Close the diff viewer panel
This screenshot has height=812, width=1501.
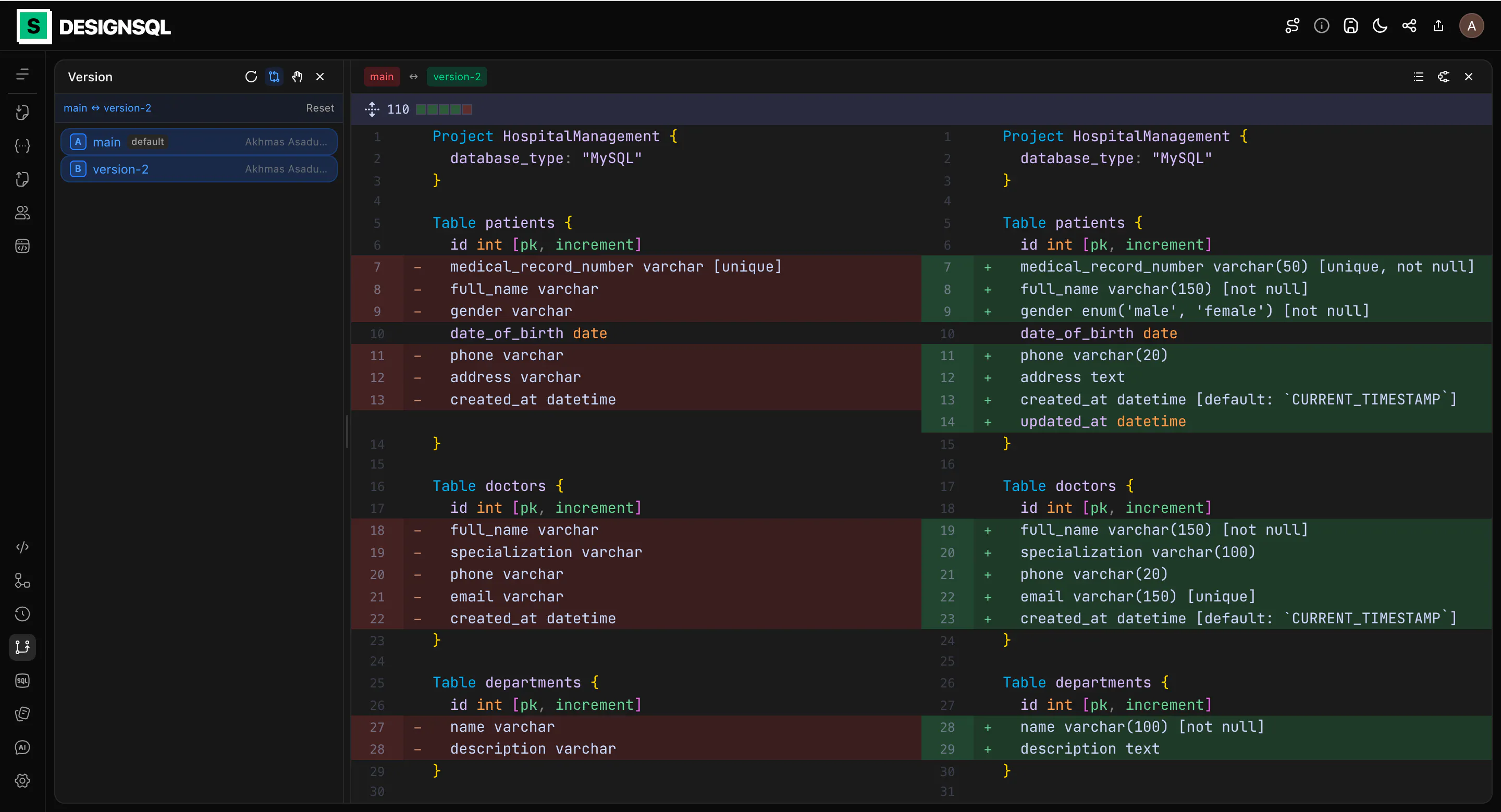(1468, 77)
